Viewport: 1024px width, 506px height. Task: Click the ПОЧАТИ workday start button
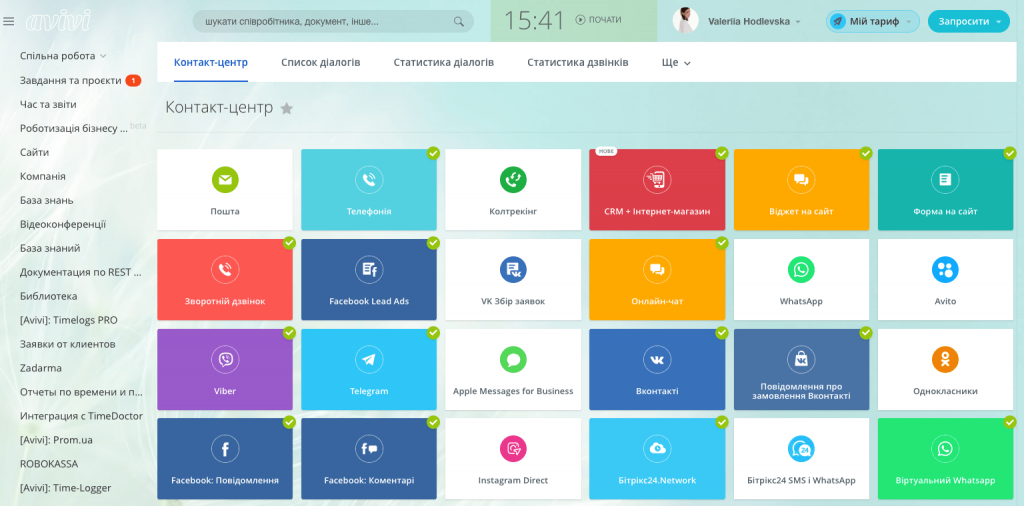click(x=598, y=20)
